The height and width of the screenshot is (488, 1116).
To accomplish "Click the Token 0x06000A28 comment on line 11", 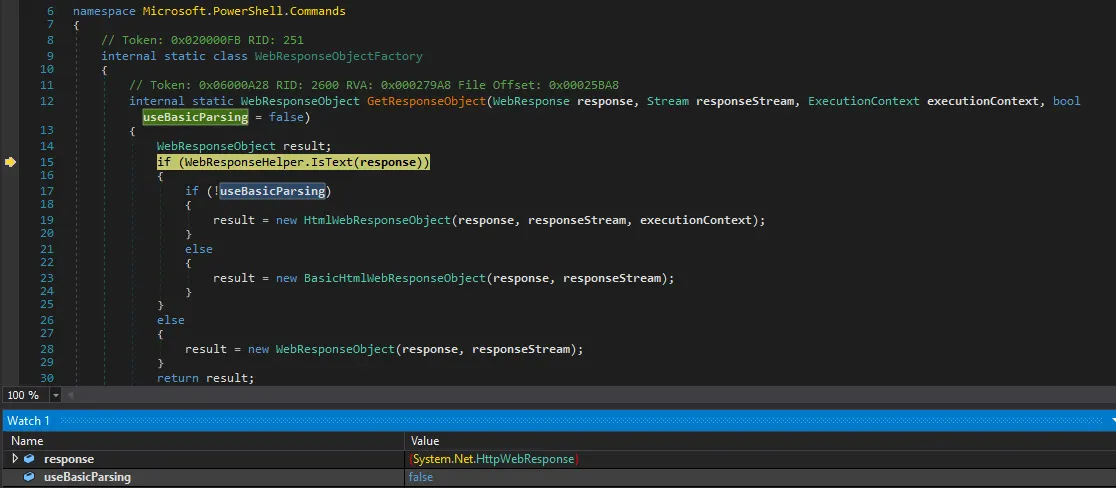I will (x=374, y=85).
